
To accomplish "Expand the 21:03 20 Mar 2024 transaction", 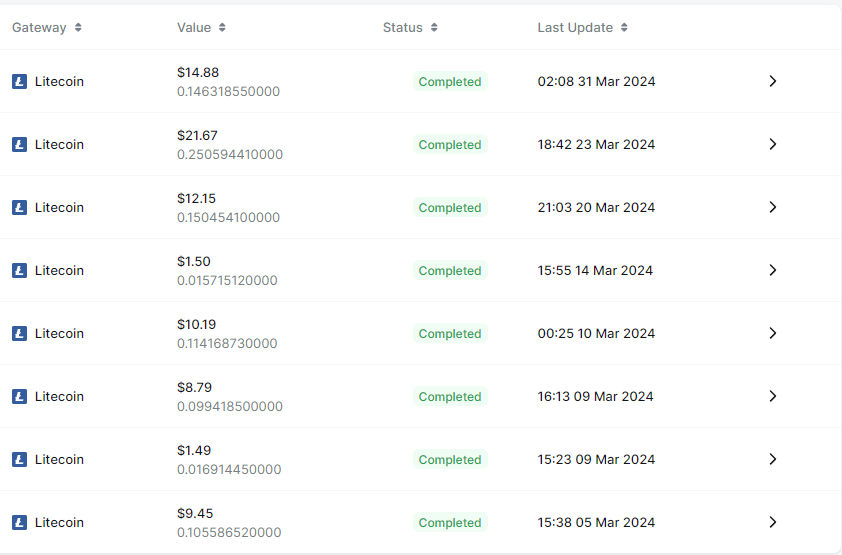I will coord(772,207).
